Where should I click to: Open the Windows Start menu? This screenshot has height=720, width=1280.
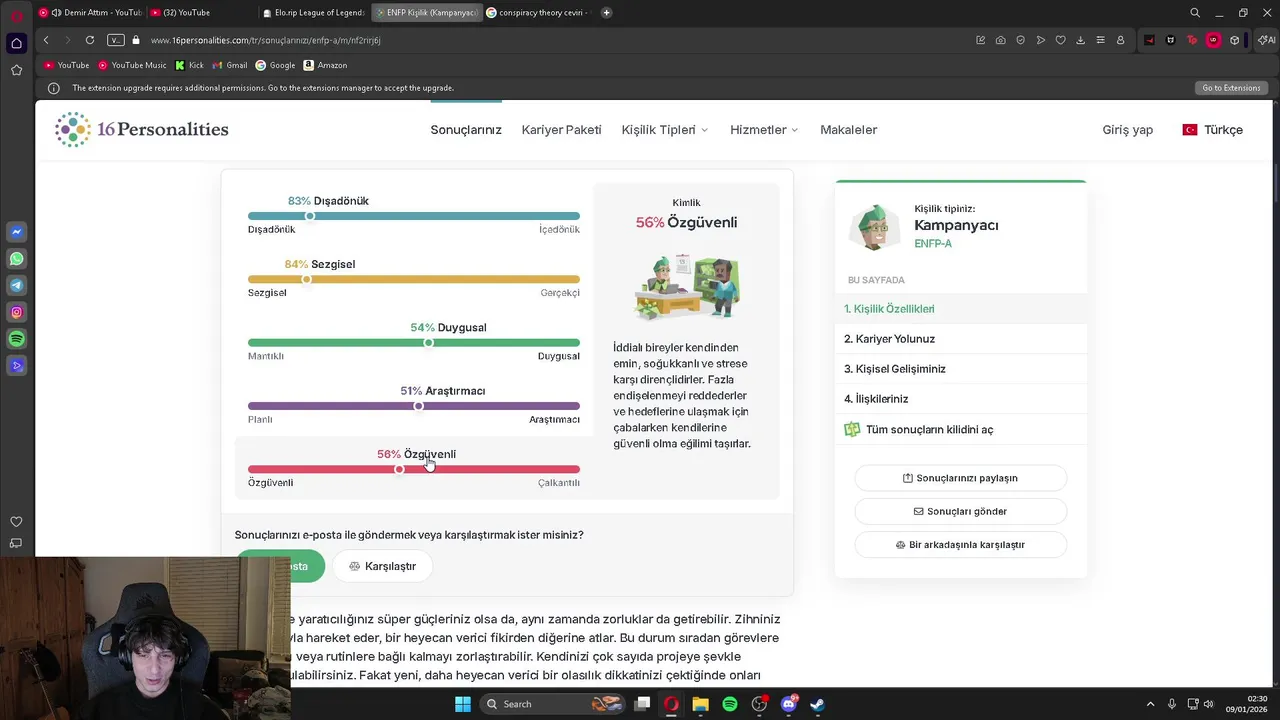pos(463,704)
